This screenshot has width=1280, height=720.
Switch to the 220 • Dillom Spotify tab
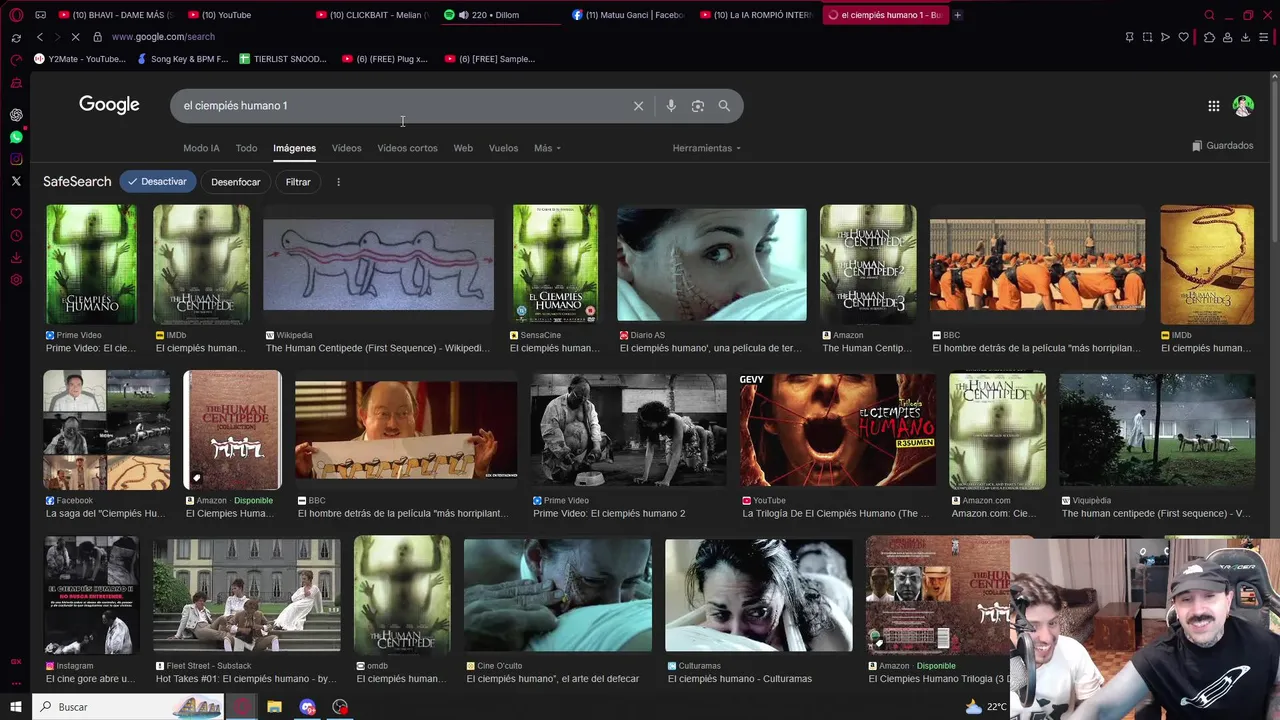click(500, 15)
